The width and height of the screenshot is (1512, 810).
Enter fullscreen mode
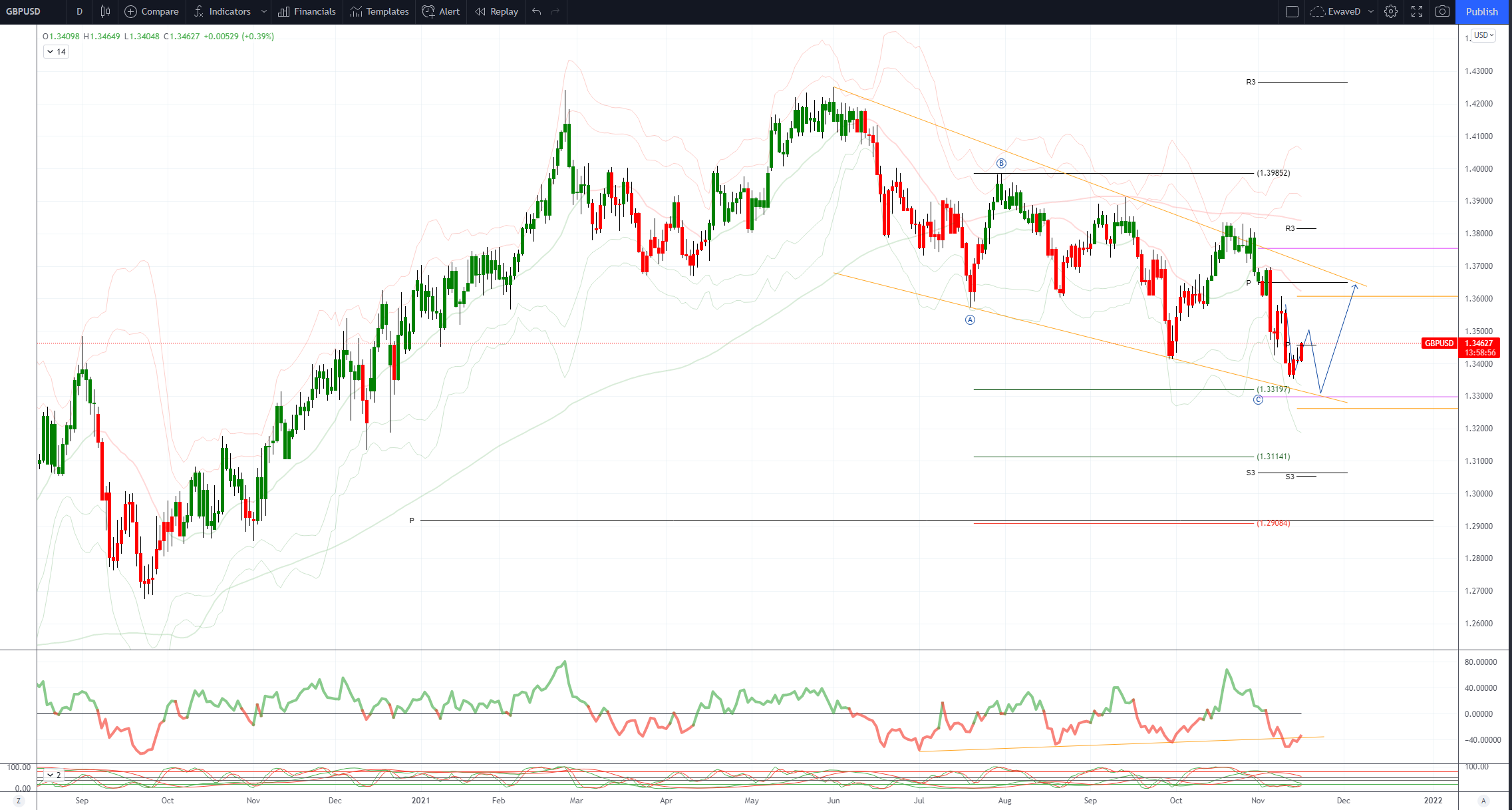(1417, 11)
